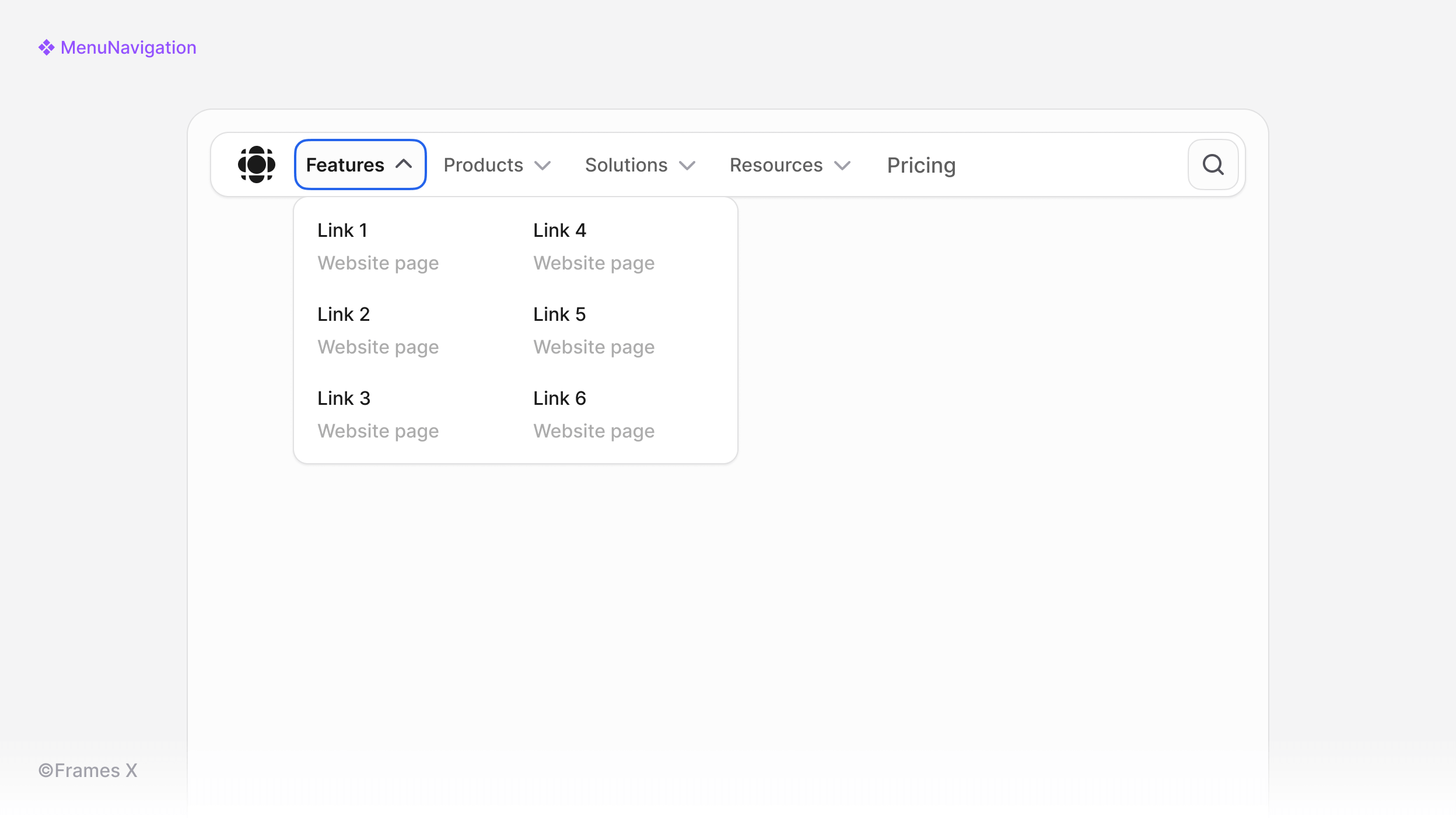Open Link 1 from the Features dropdown
Screen dimensions: 1456x819
342,230
